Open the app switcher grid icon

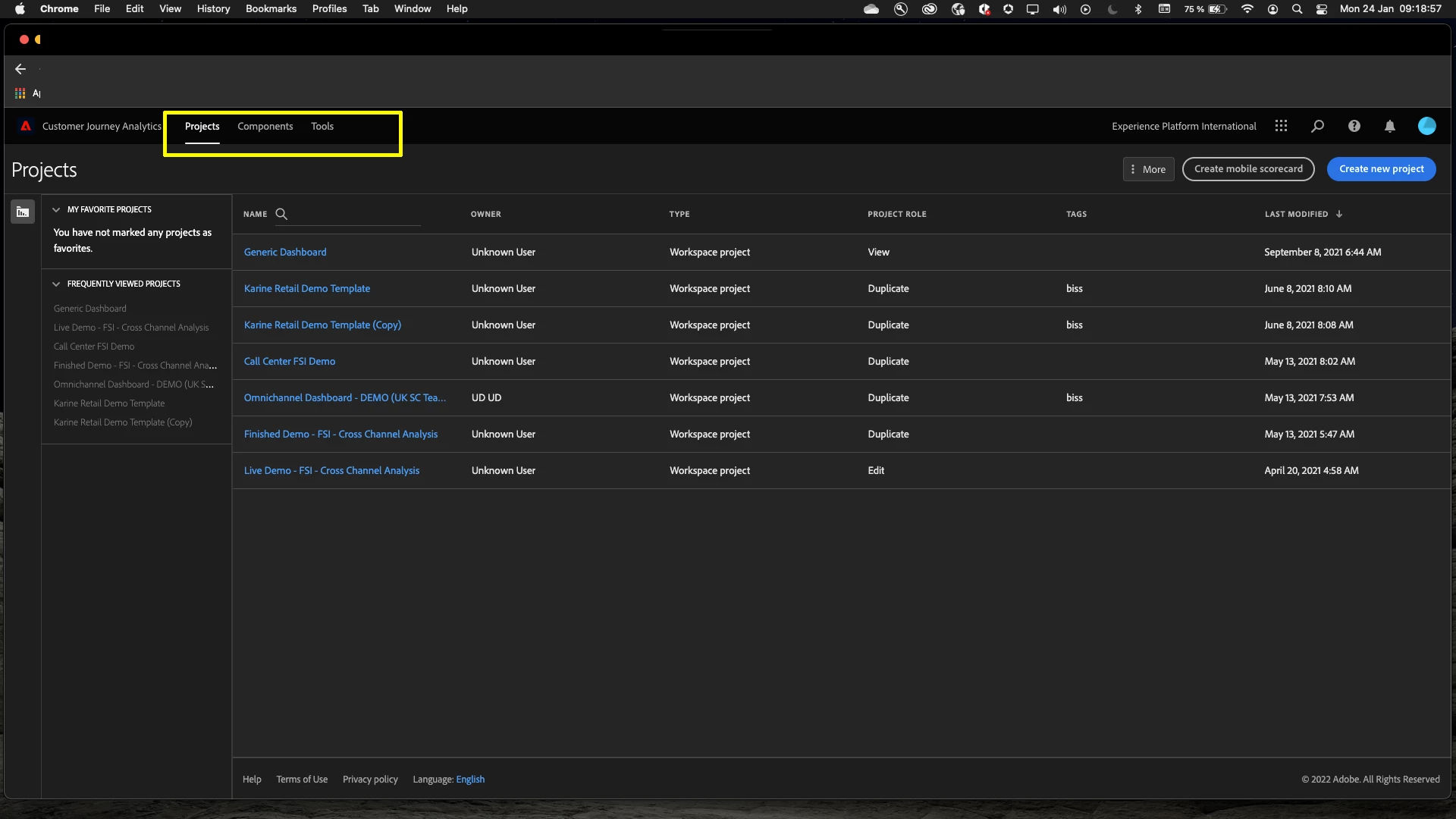click(1281, 126)
